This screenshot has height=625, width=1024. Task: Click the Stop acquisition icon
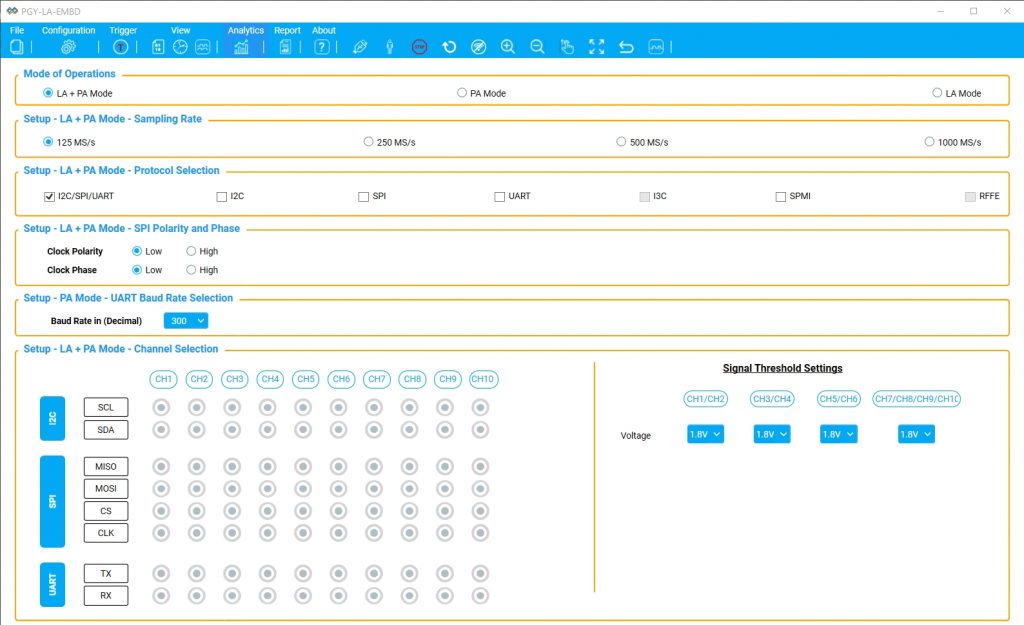[x=418, y=47]
